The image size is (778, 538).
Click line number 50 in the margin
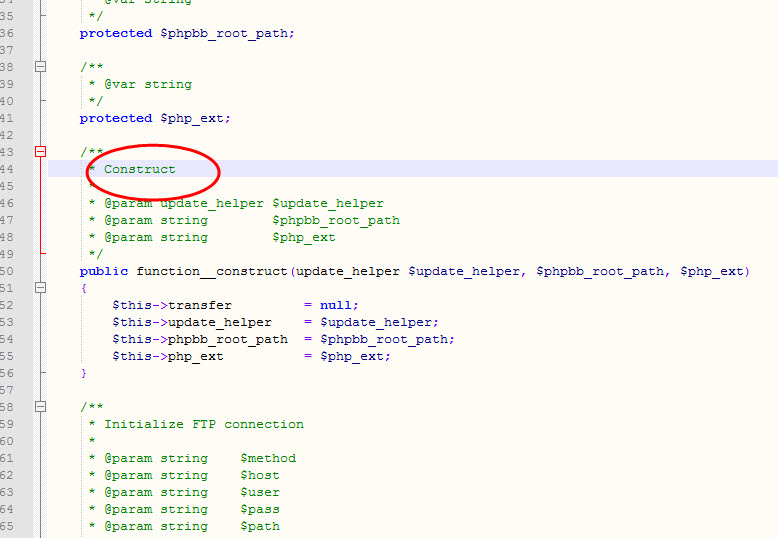click(x=7, y=271)
